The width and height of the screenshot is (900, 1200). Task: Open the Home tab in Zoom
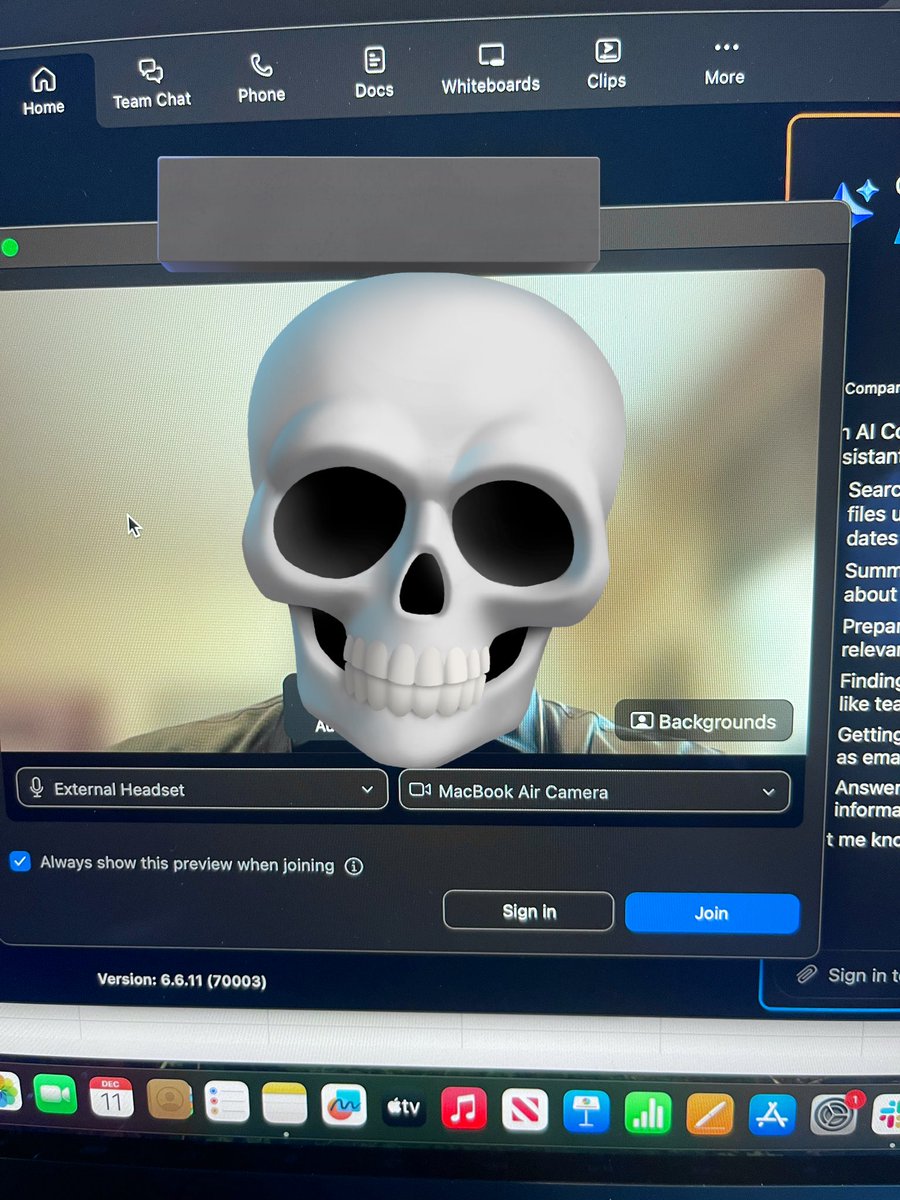[x=43, y=90]
